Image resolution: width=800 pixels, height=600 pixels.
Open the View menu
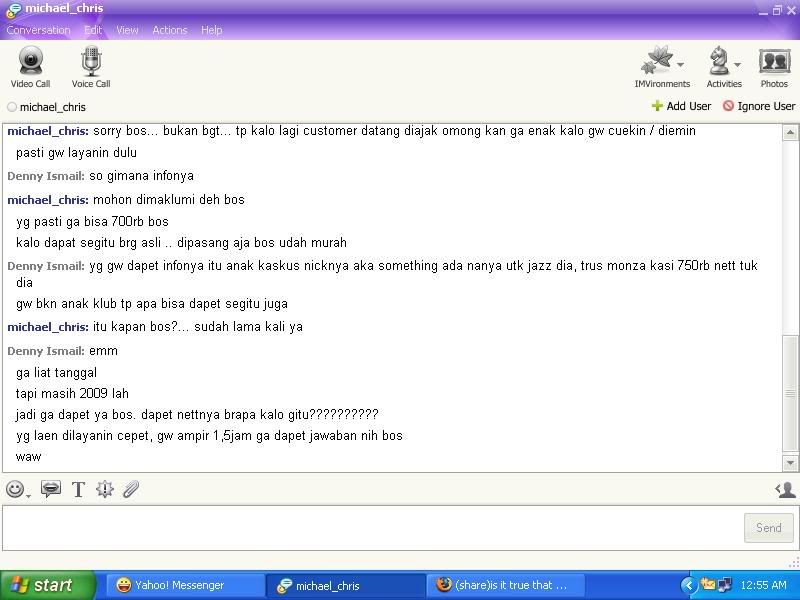click(x=127, y=30)
